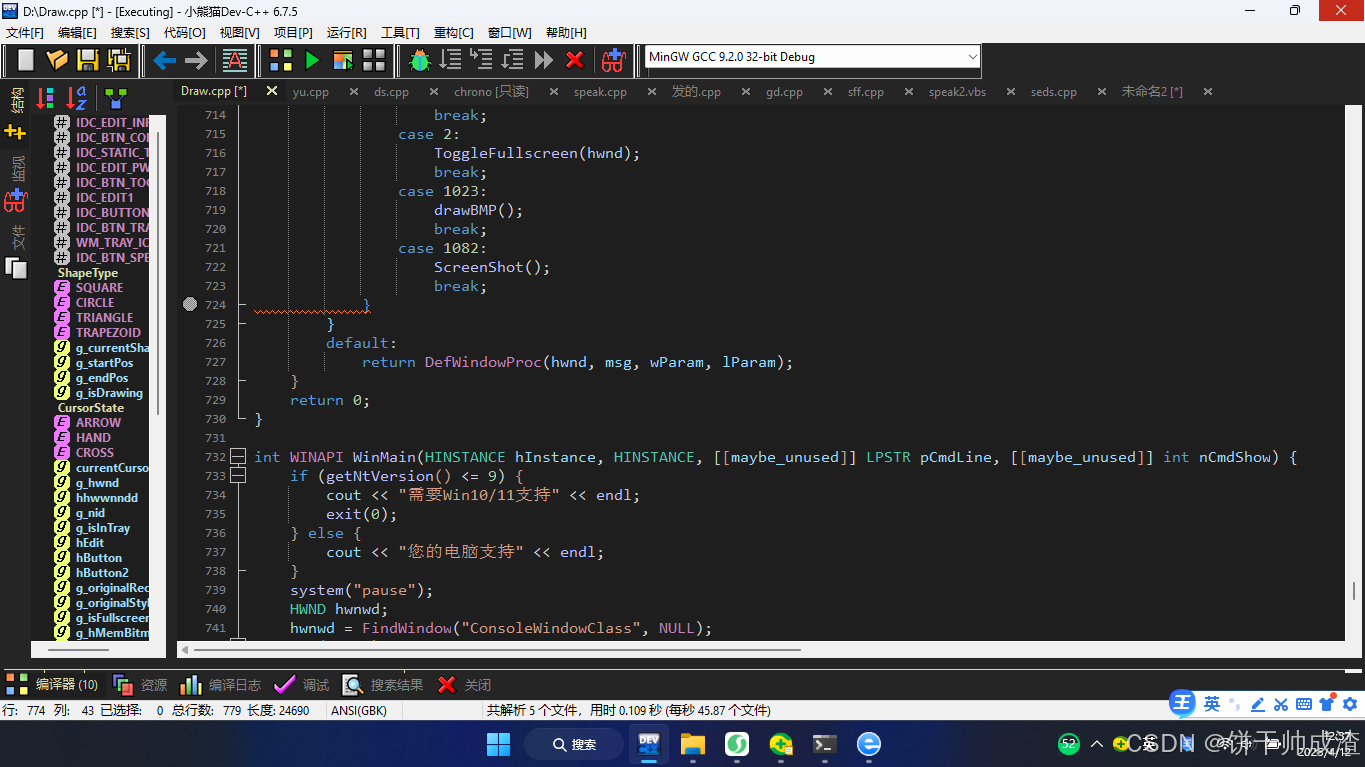Click the Step Into debug icon

click(x=482, y=60)
